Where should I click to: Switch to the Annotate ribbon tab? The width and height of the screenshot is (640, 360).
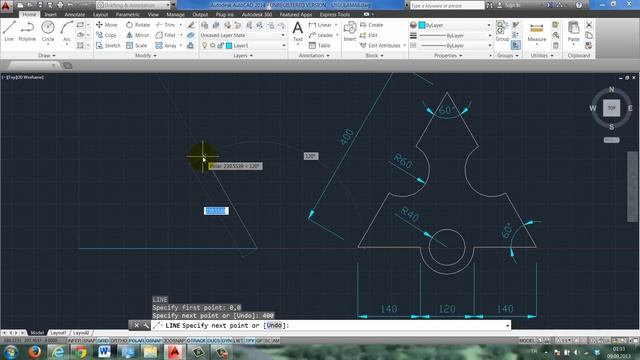tap(75, 14)
